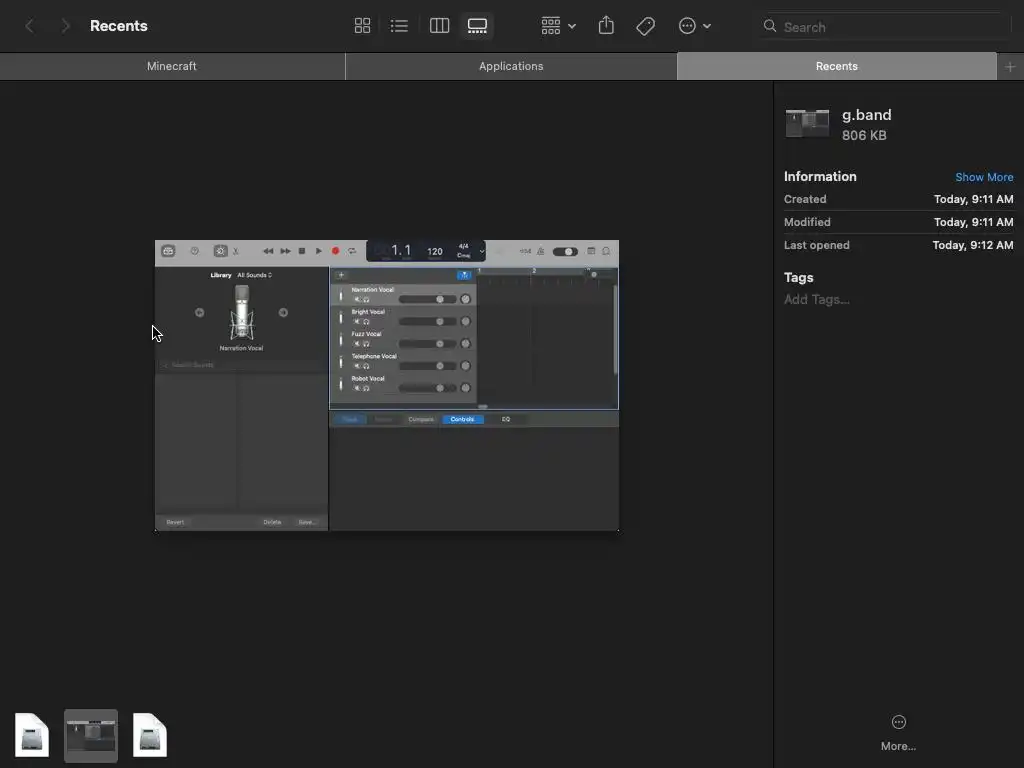This screenshot has height=768, width=1024.
Task: Click the Recents window title
Action: point(118,26)
